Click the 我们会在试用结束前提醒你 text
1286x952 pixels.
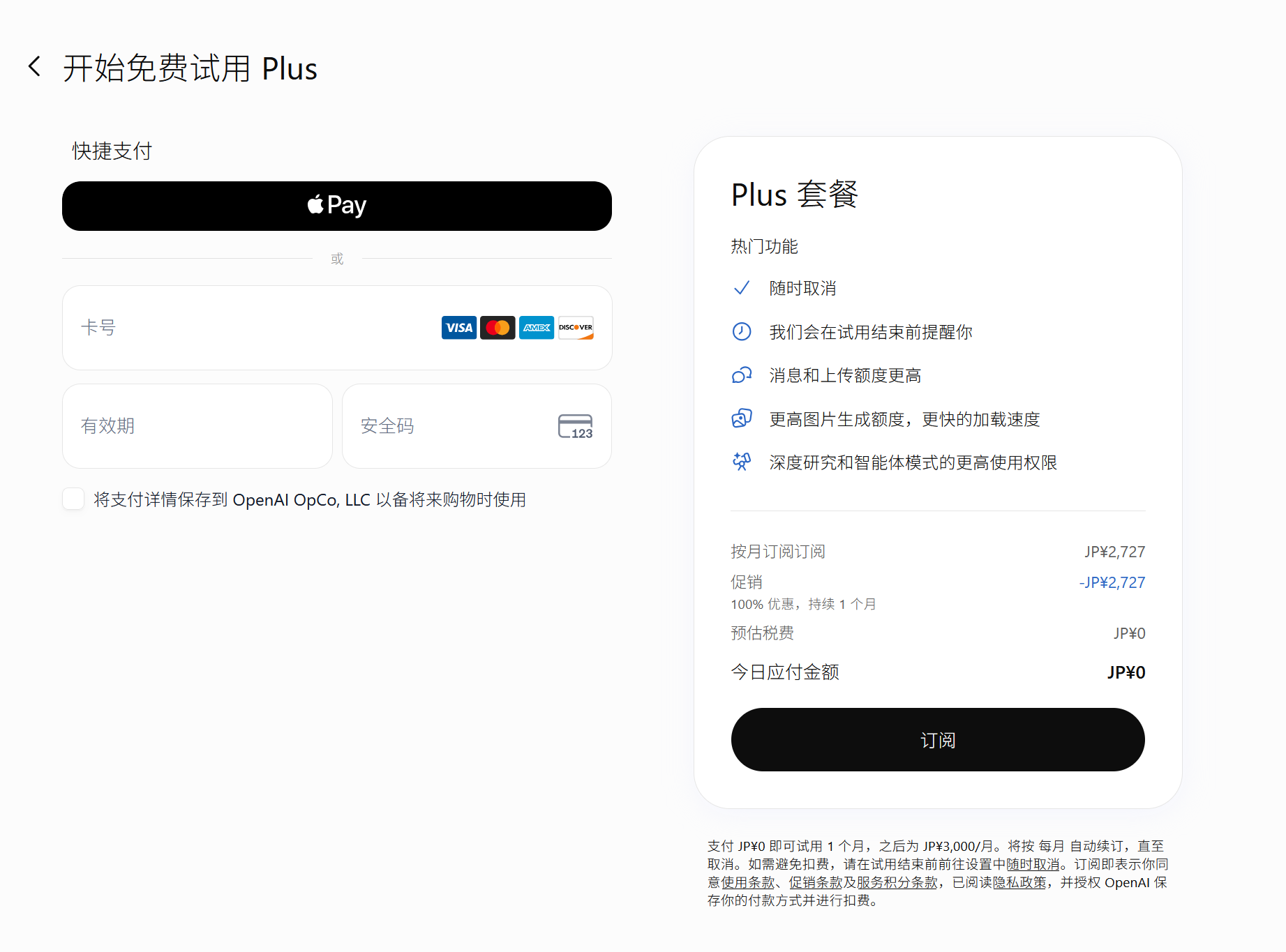point(871,332)
